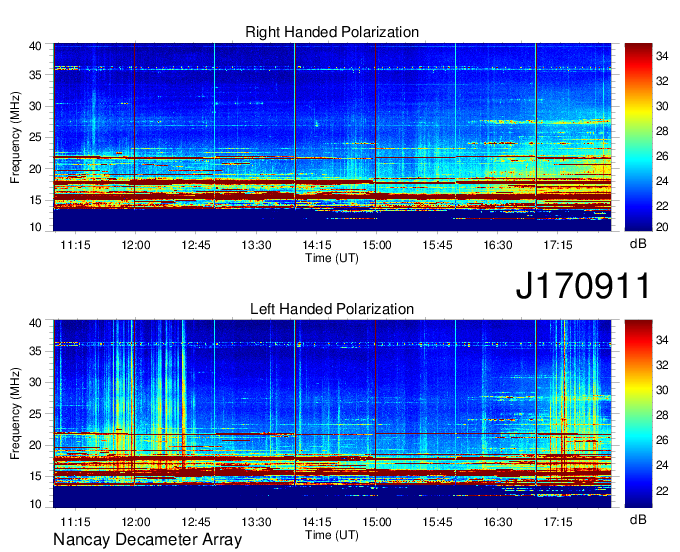Click the 12:45 time tick of Left Handed plot
The width and height of the screenshot is (680, 552).
coord(196,522)
